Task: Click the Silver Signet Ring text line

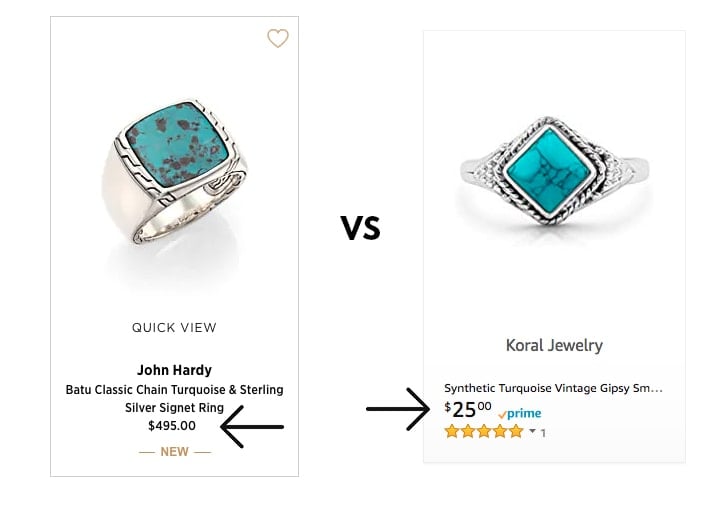Action: coord(174,408)
